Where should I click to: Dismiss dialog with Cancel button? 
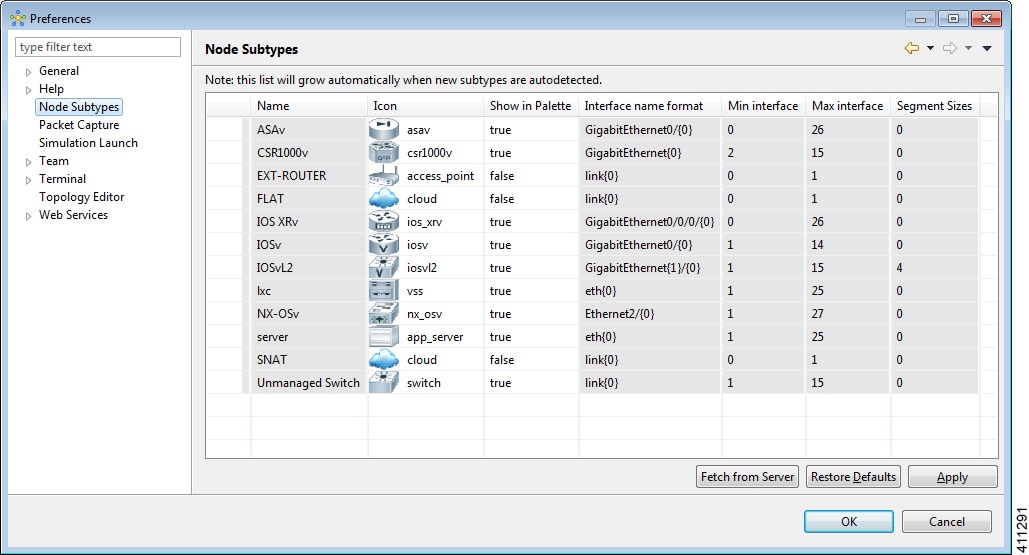946,522
